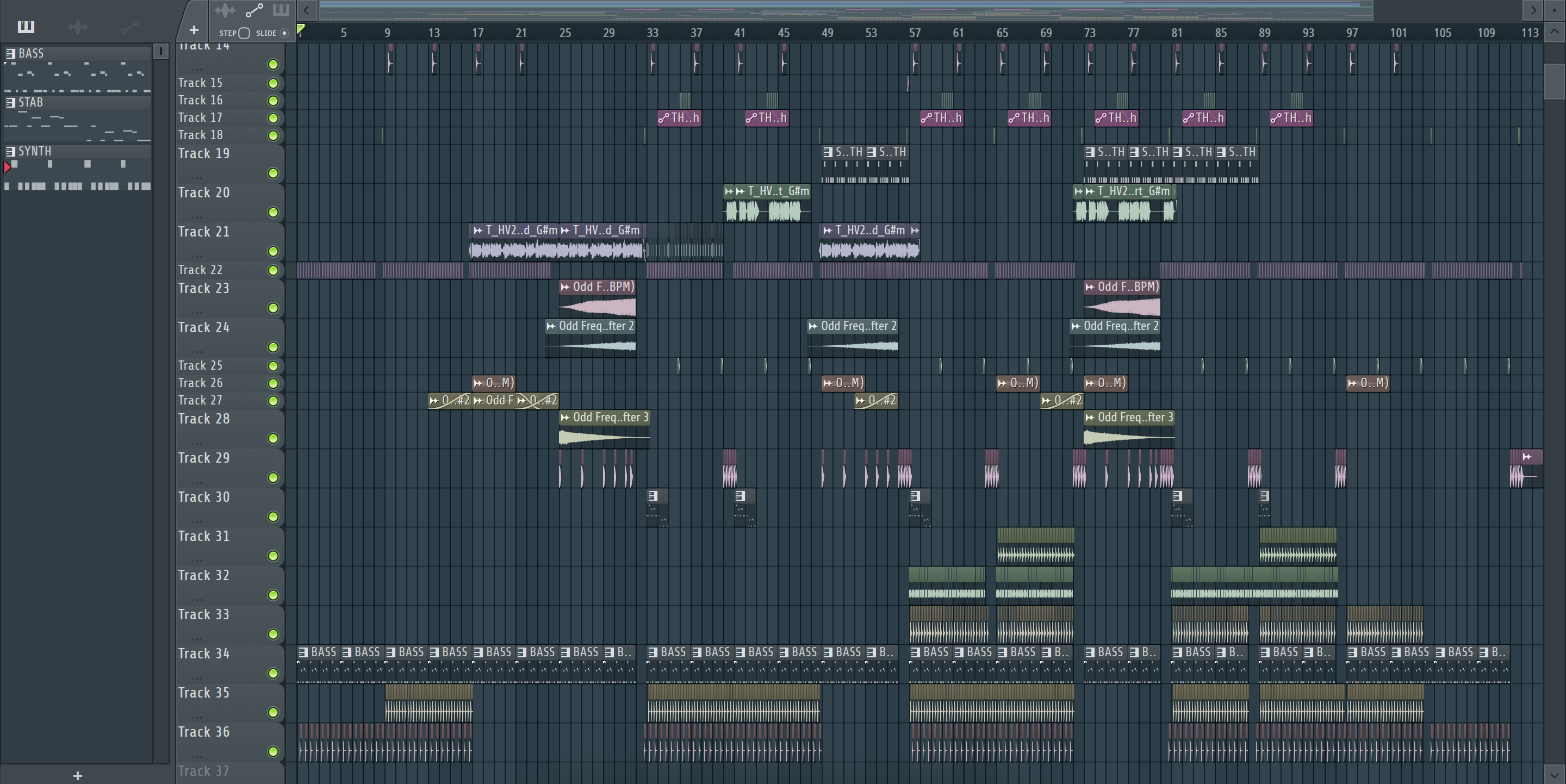Open menu of first TH..h automation clip
The width and height of the screenshot is (1566, 784).
[x=664, y=118]
